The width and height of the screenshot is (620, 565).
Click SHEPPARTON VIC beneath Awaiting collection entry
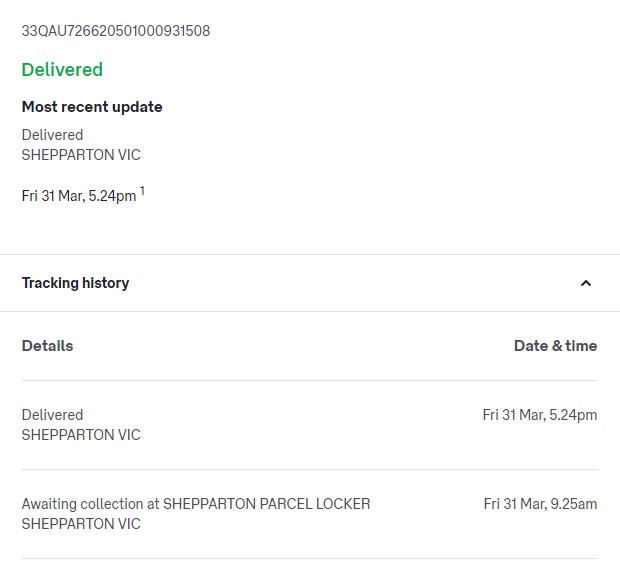[x=81, y=524]
